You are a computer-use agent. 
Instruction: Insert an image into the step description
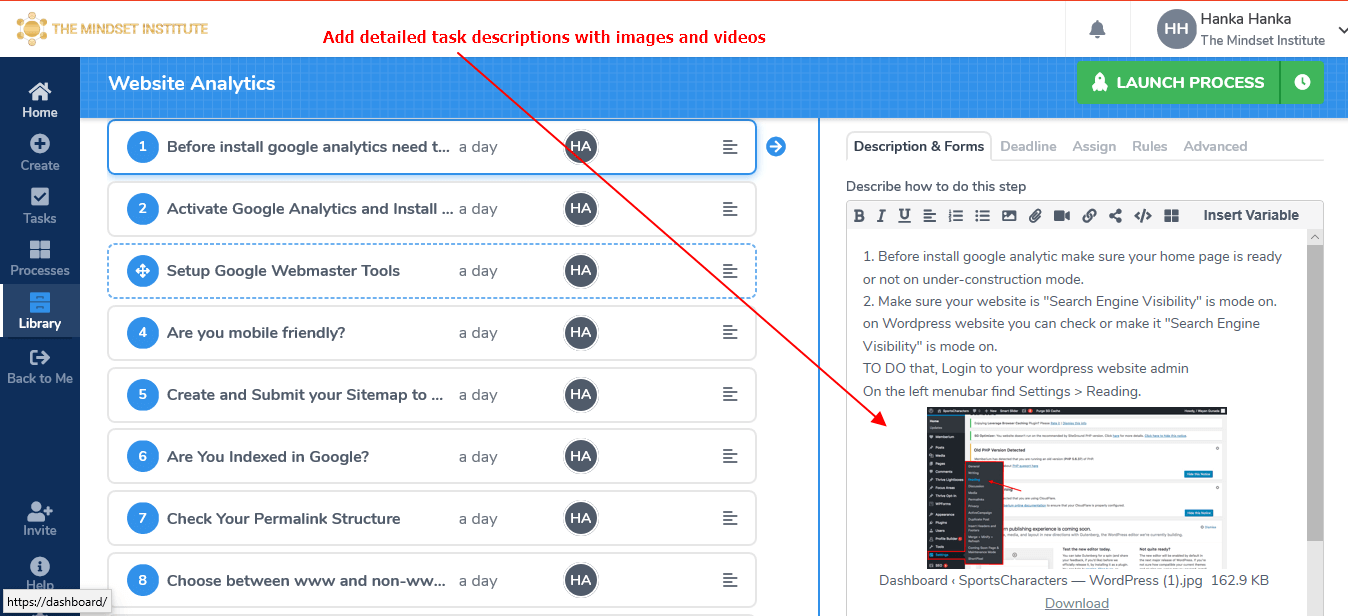coord(1009,215)
